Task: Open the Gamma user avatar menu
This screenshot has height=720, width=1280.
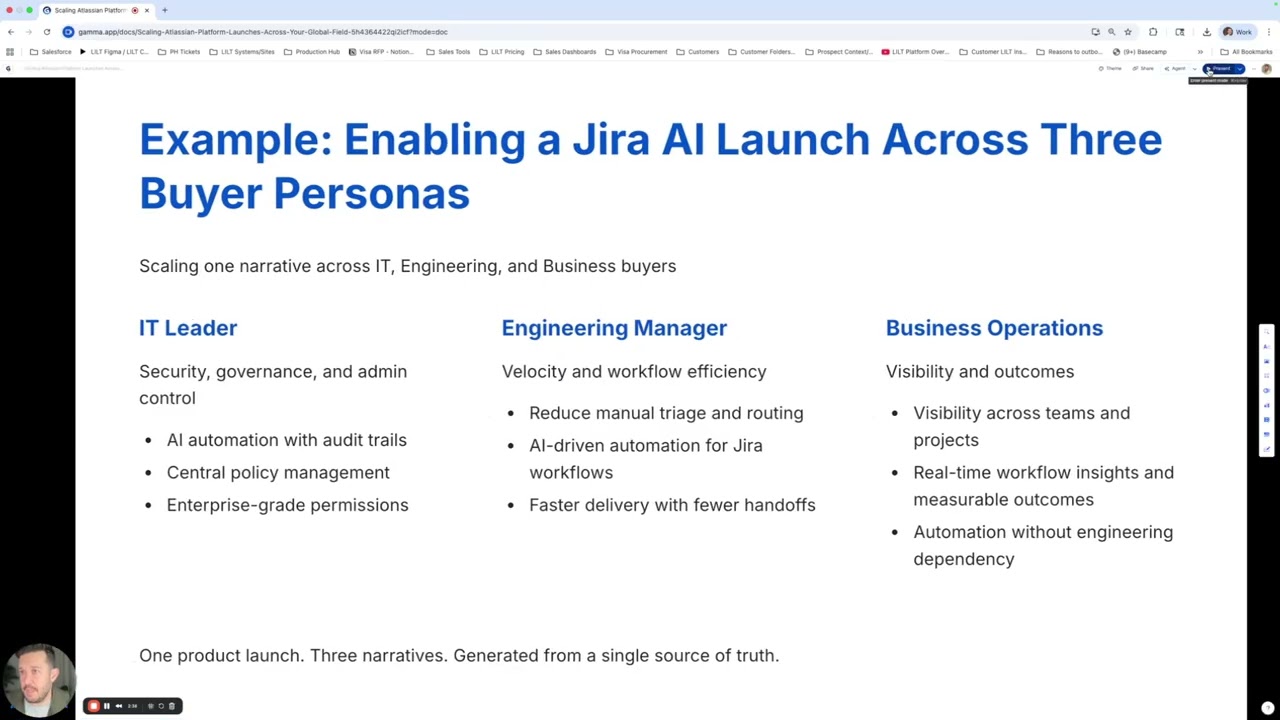Action: click(x=1267, y=69)
